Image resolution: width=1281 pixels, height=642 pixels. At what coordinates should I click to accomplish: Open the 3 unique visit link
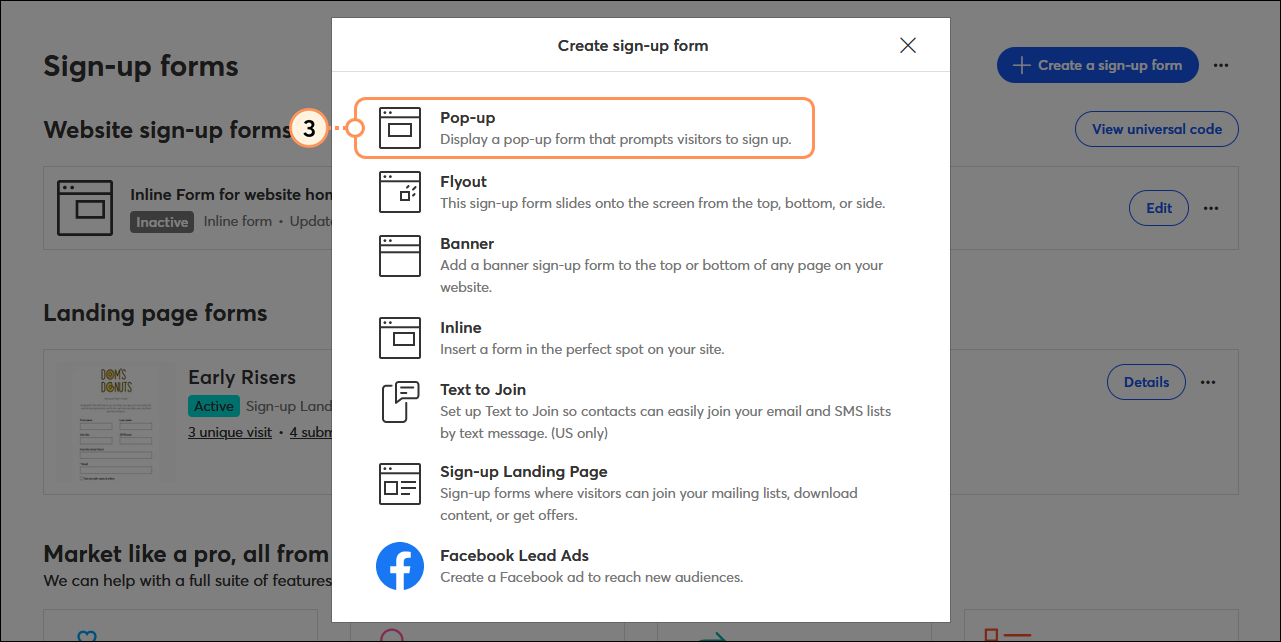click(230, 432)
